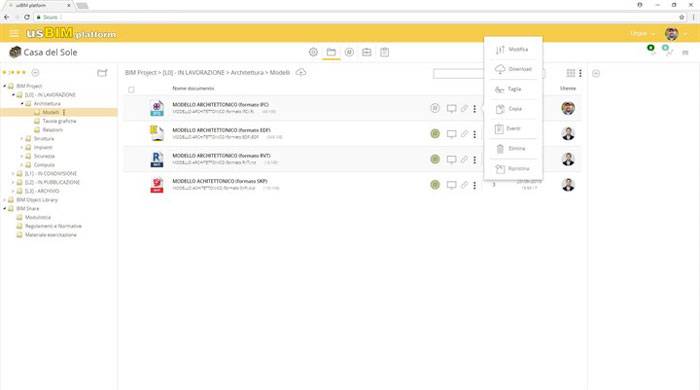Open three-dot menu on EDF row
The width and height of the screenshot is (700, 390).
[475, 134]
